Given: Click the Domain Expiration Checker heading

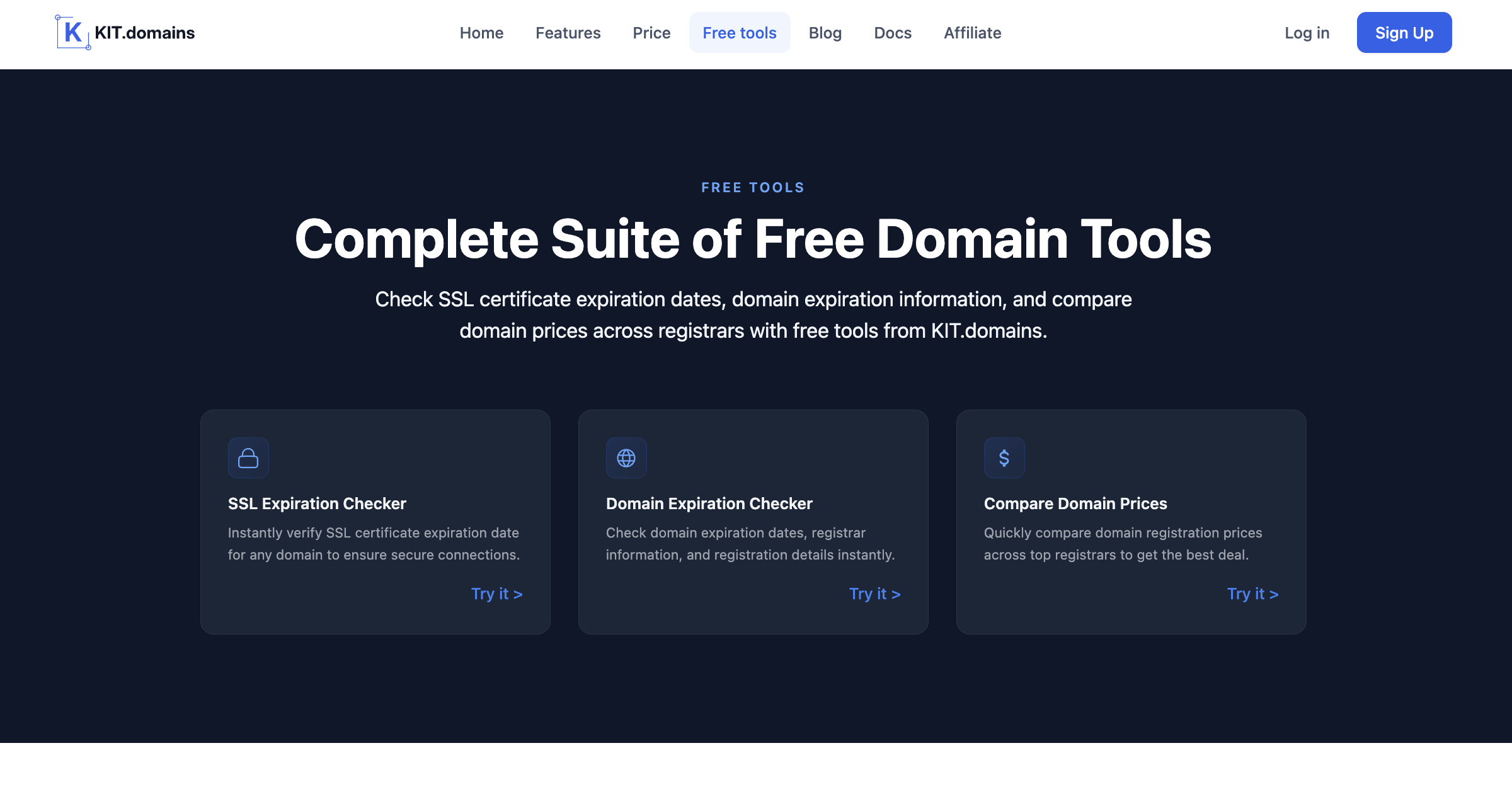Looking at the screenshot, I should [709, 503].
